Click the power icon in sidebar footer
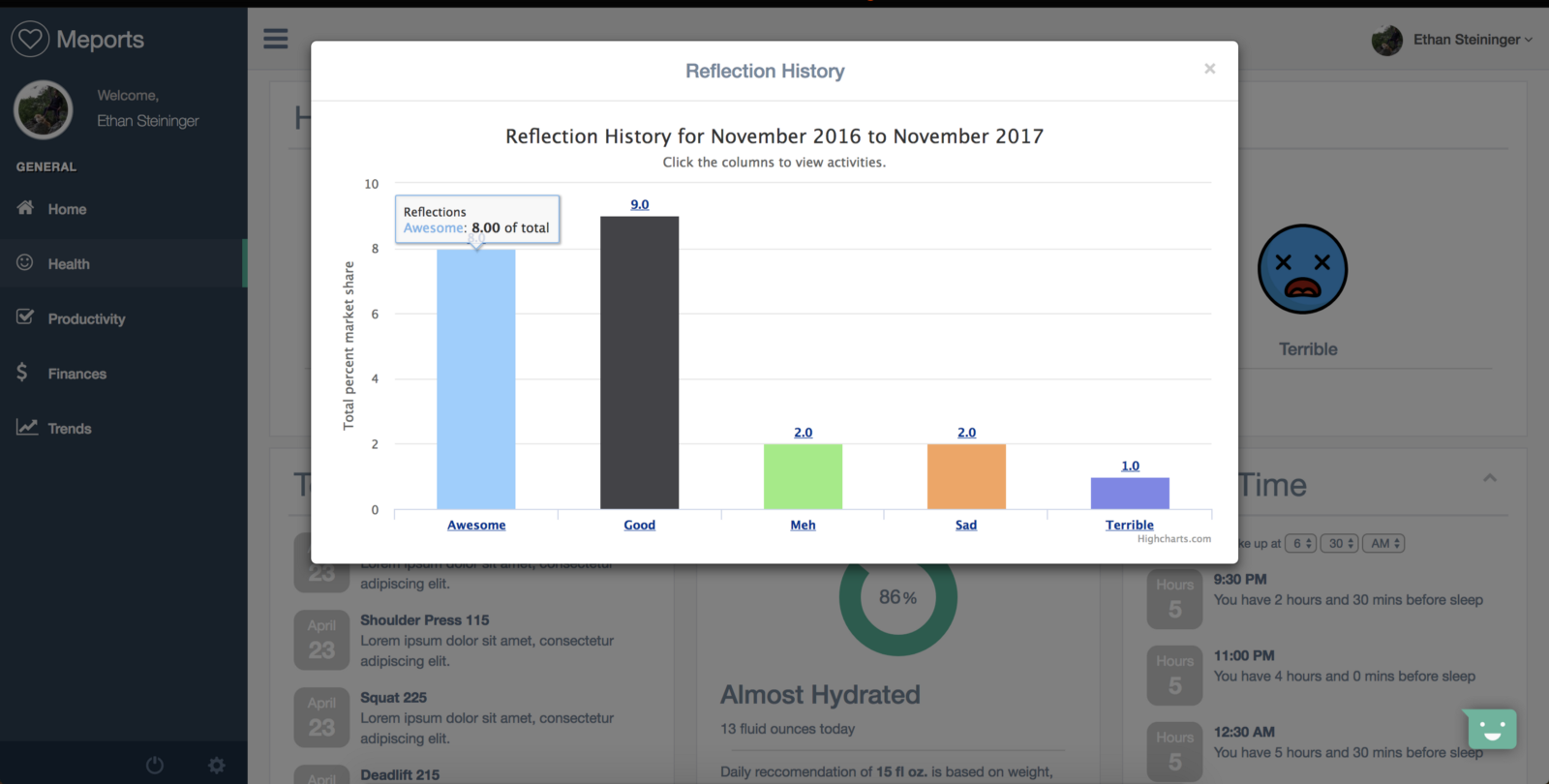The width and height of the screenshot is (1549, 784). 155,765
